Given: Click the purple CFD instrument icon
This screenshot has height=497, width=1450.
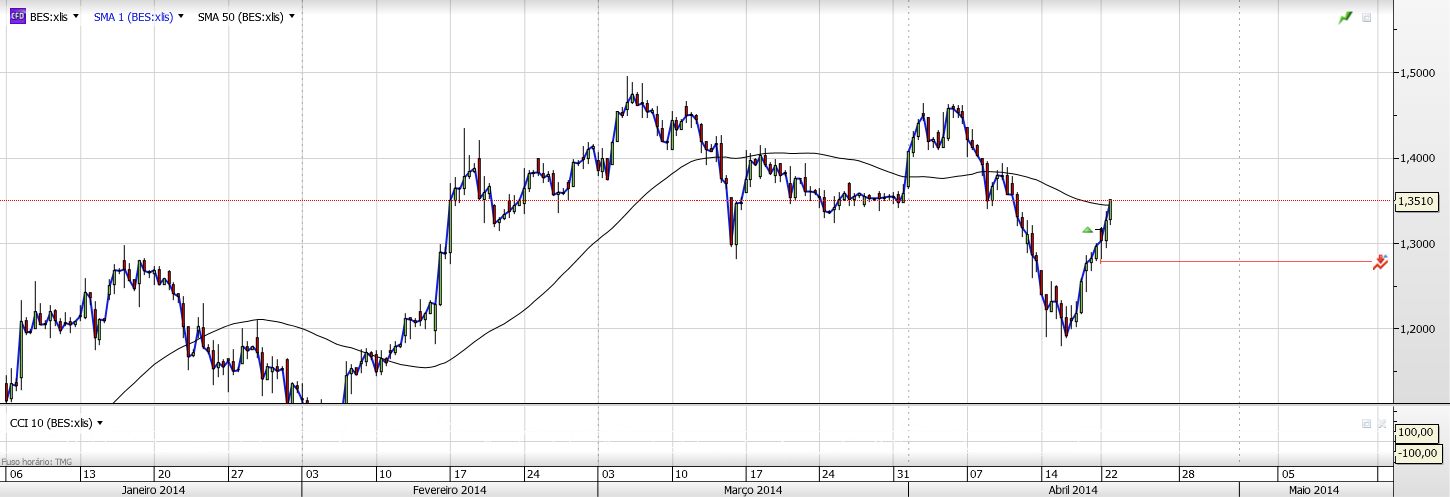Looking at the screenshot, I should point(17,17).
